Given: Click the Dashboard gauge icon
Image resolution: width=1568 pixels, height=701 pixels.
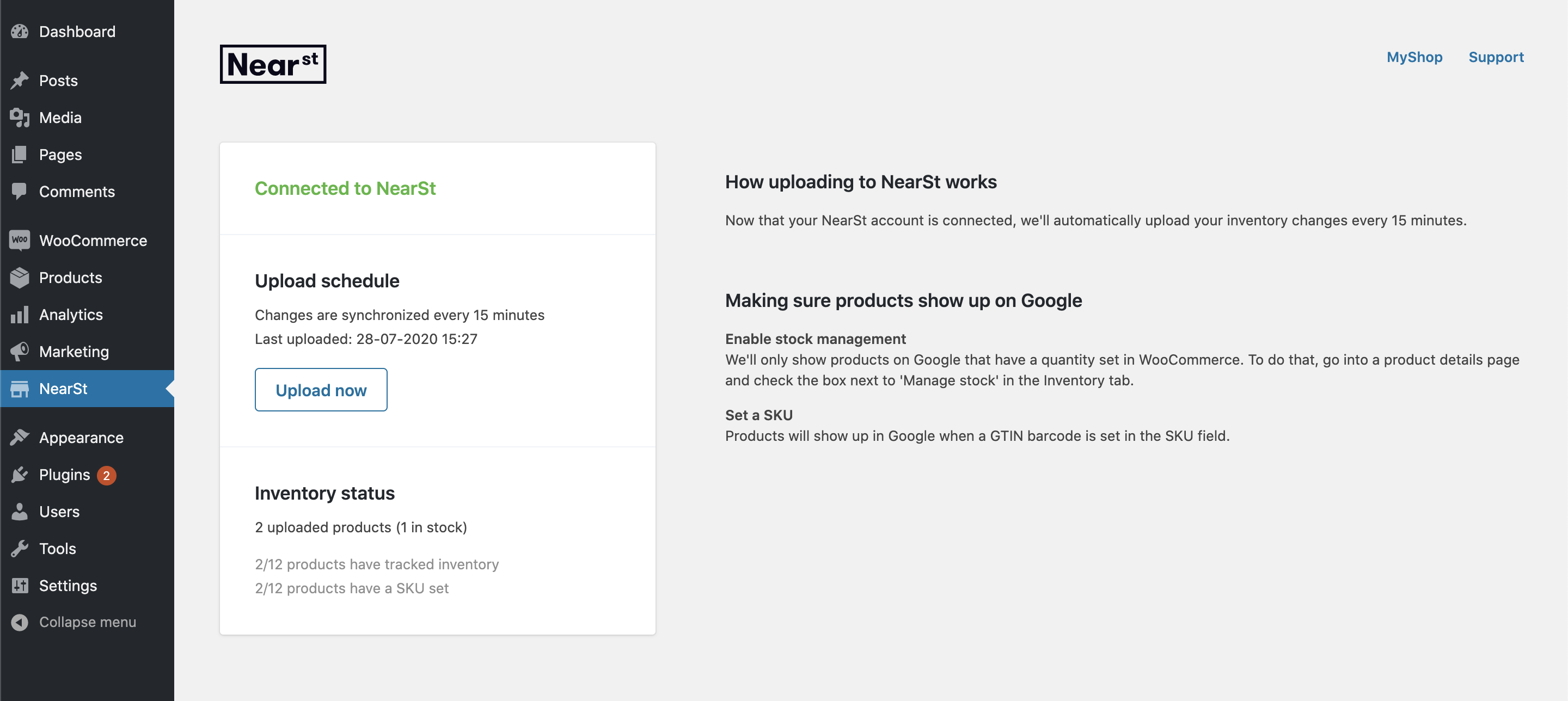Looking at the screenshot, I should (20, 32).
